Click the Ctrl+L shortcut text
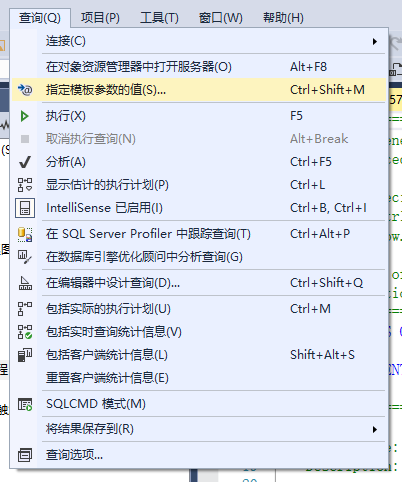The image size is (402, 482). 307,185
